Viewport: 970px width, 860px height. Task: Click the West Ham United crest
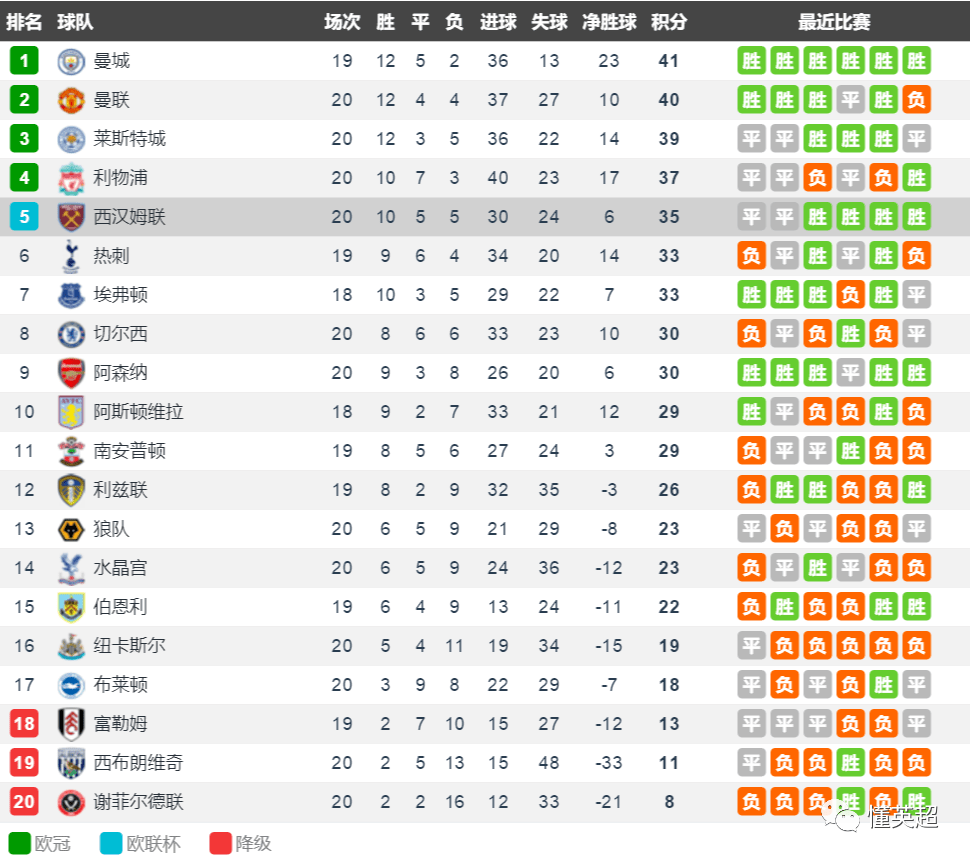coord(71,217)
